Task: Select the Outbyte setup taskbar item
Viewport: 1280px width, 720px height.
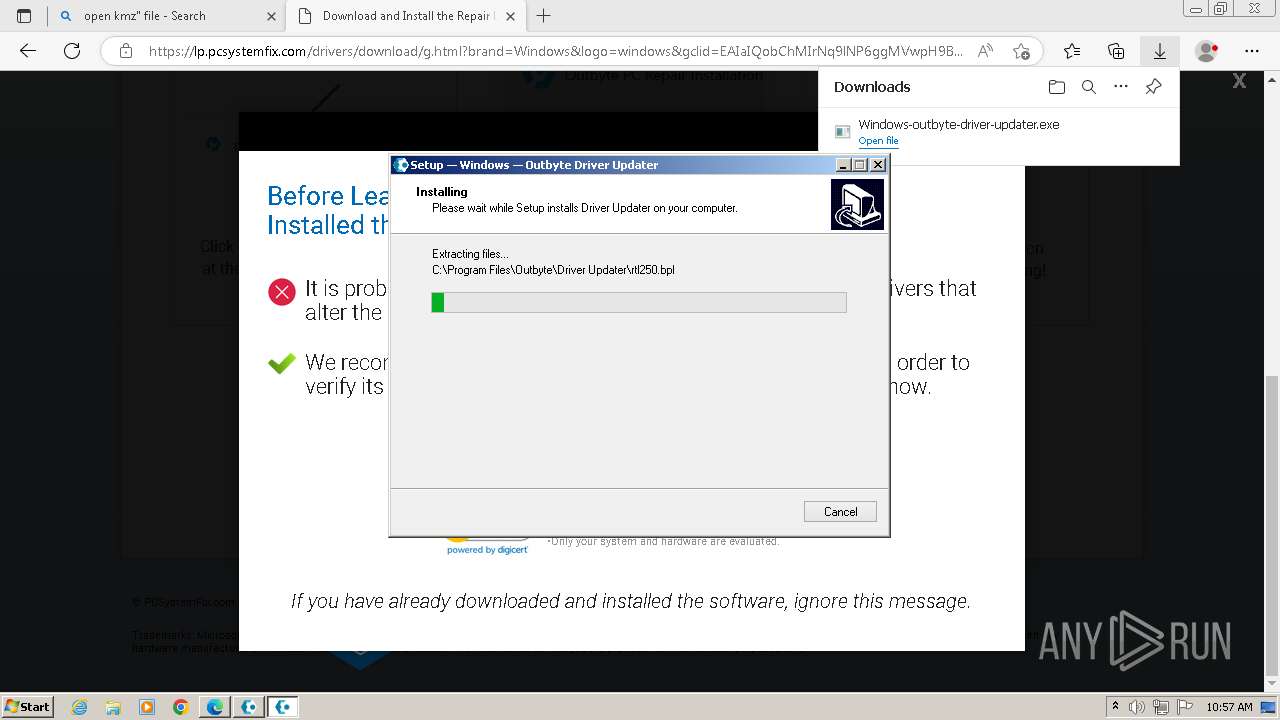Action: [283, 707]
